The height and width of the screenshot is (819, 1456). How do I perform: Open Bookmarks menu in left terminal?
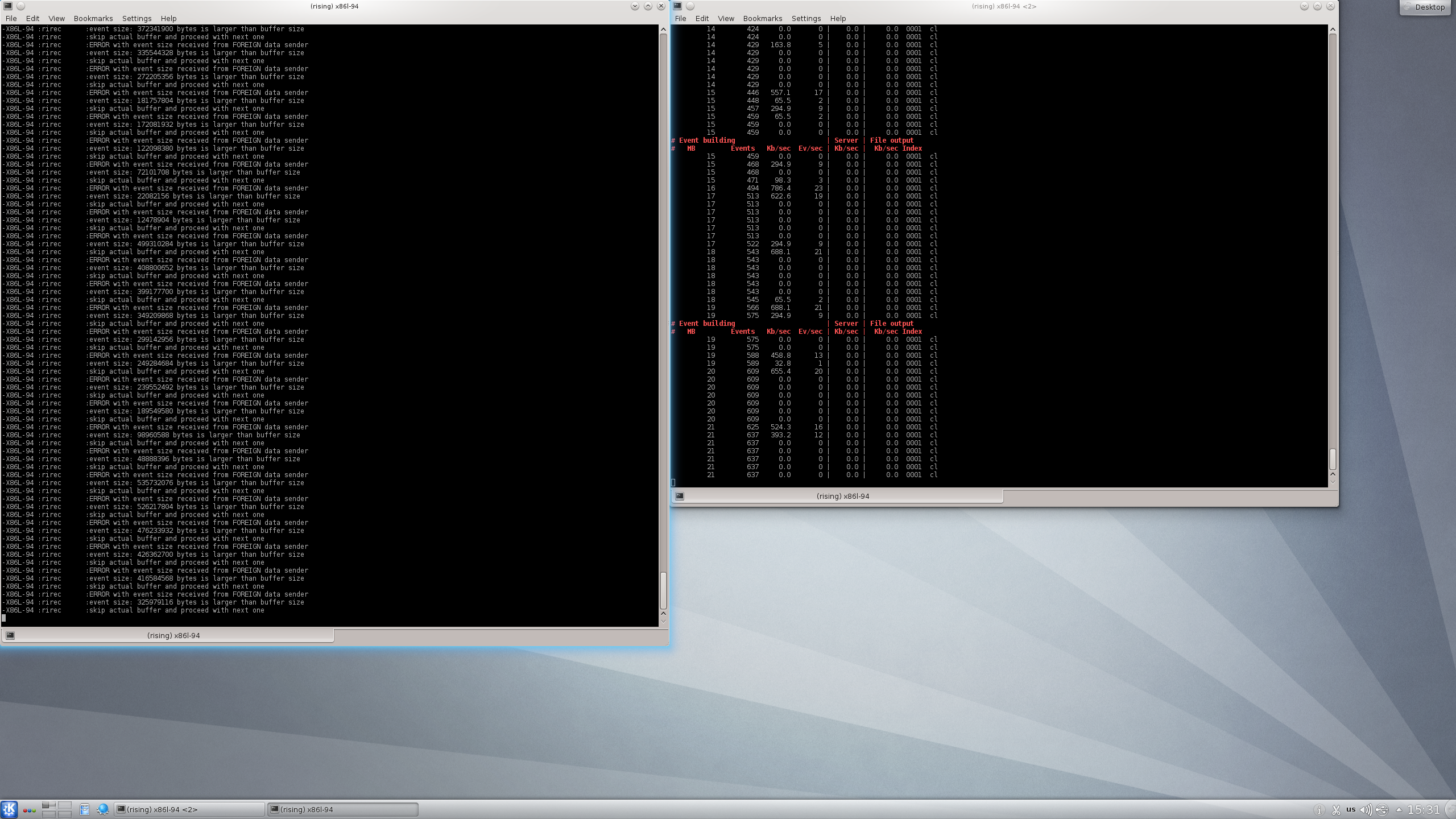[93, 18]
